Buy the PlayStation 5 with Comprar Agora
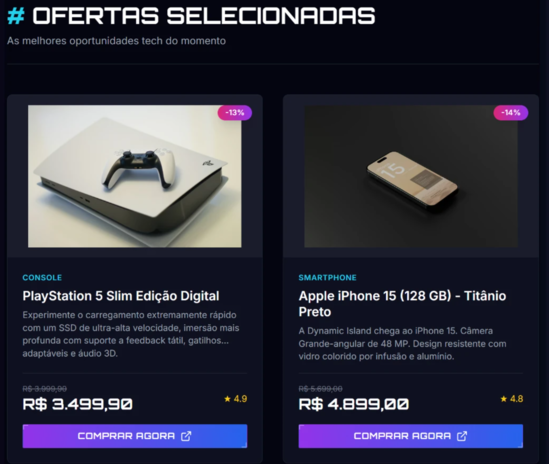 [135, 436]
